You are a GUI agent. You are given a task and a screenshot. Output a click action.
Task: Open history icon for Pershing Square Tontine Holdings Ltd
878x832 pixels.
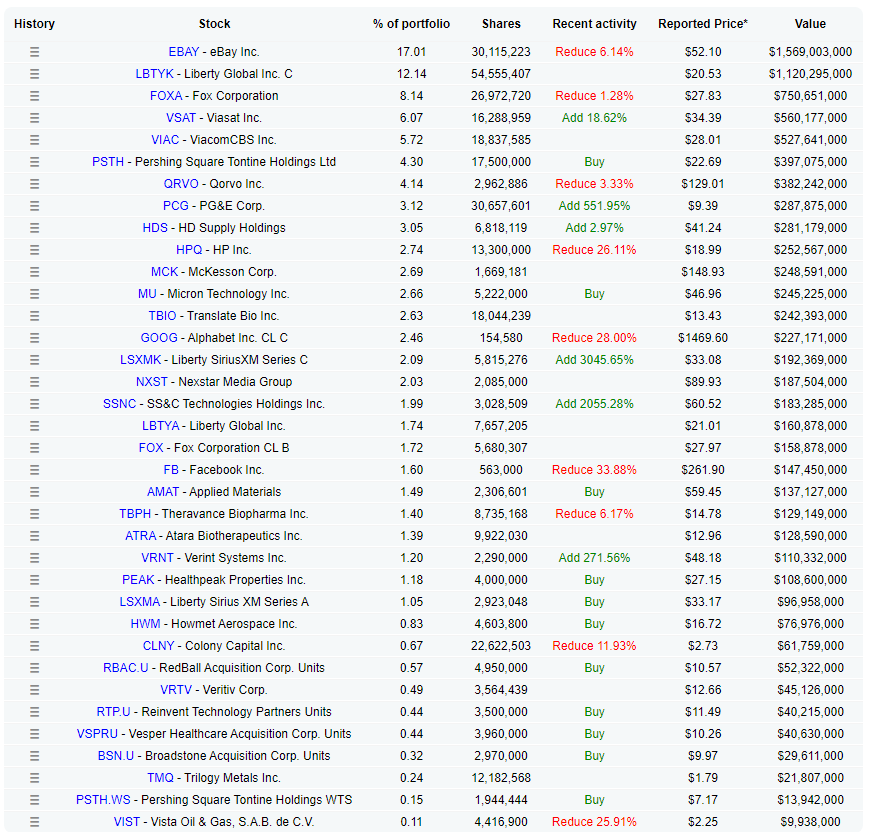35,162
